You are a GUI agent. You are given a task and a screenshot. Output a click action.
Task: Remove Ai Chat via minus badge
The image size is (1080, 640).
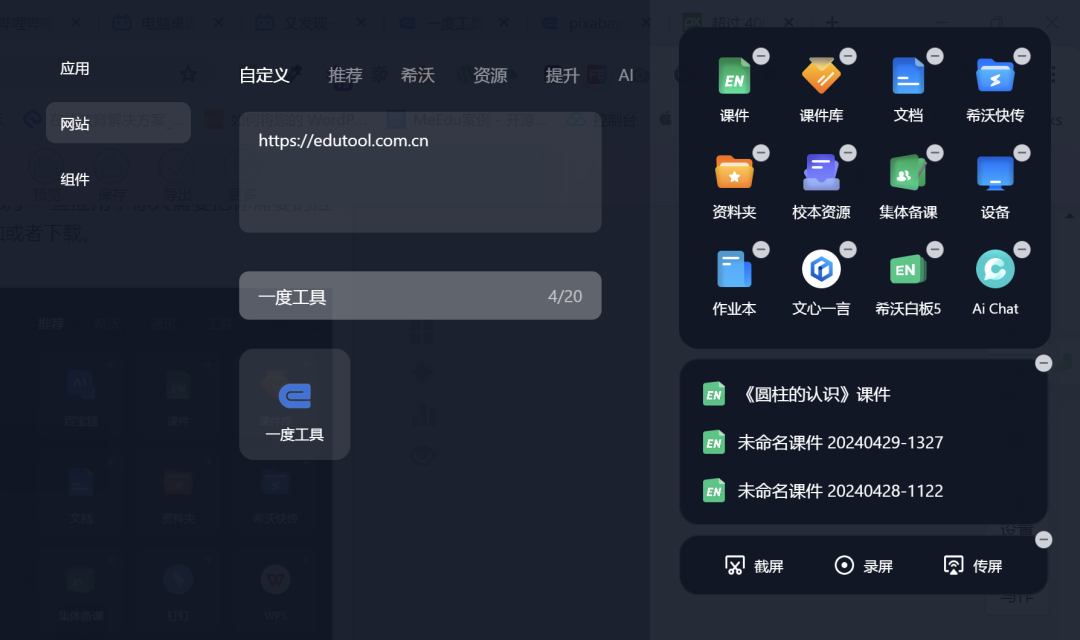(1022, 249)
